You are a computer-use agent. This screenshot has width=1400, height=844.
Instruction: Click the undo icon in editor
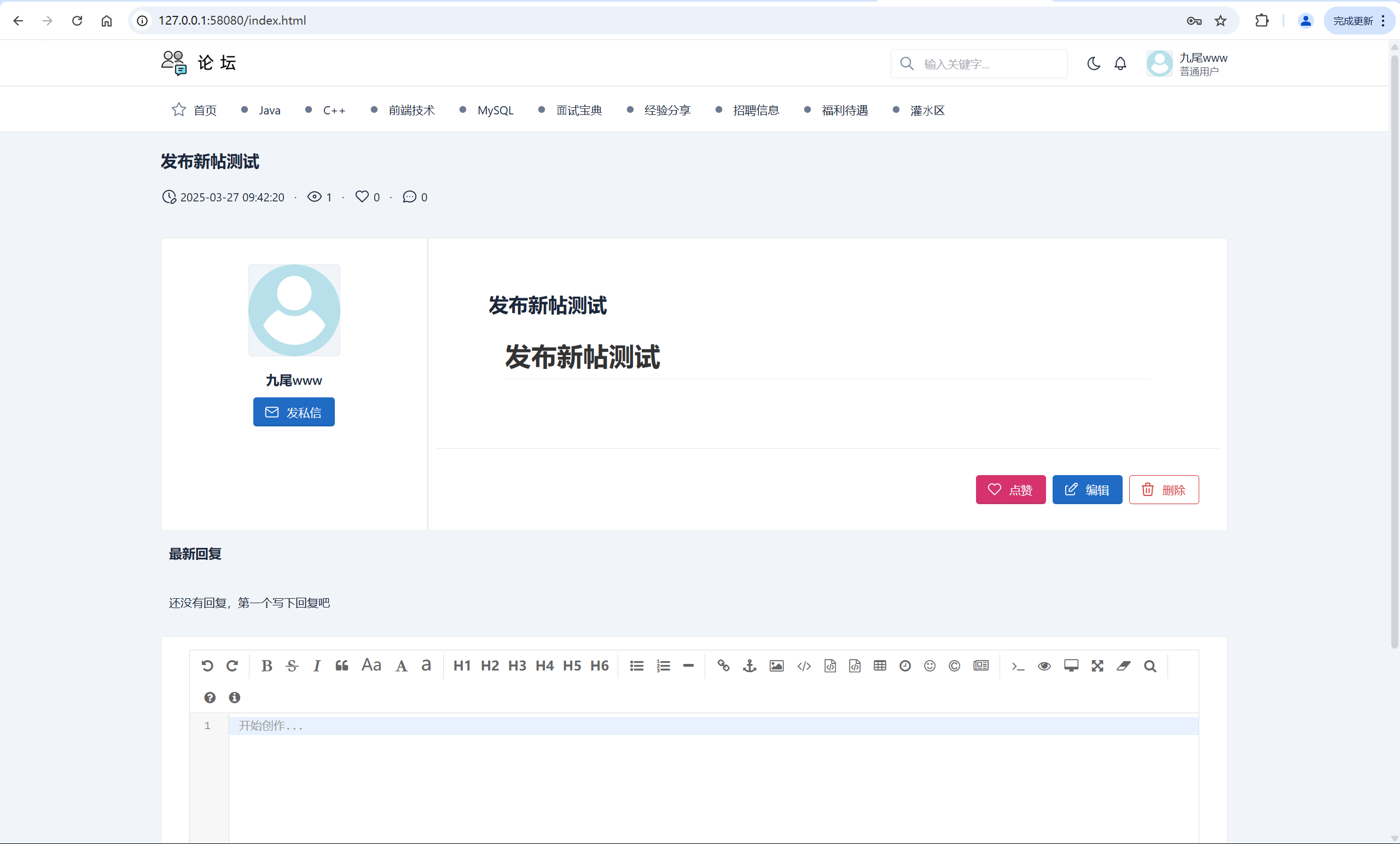click(207, 666)
